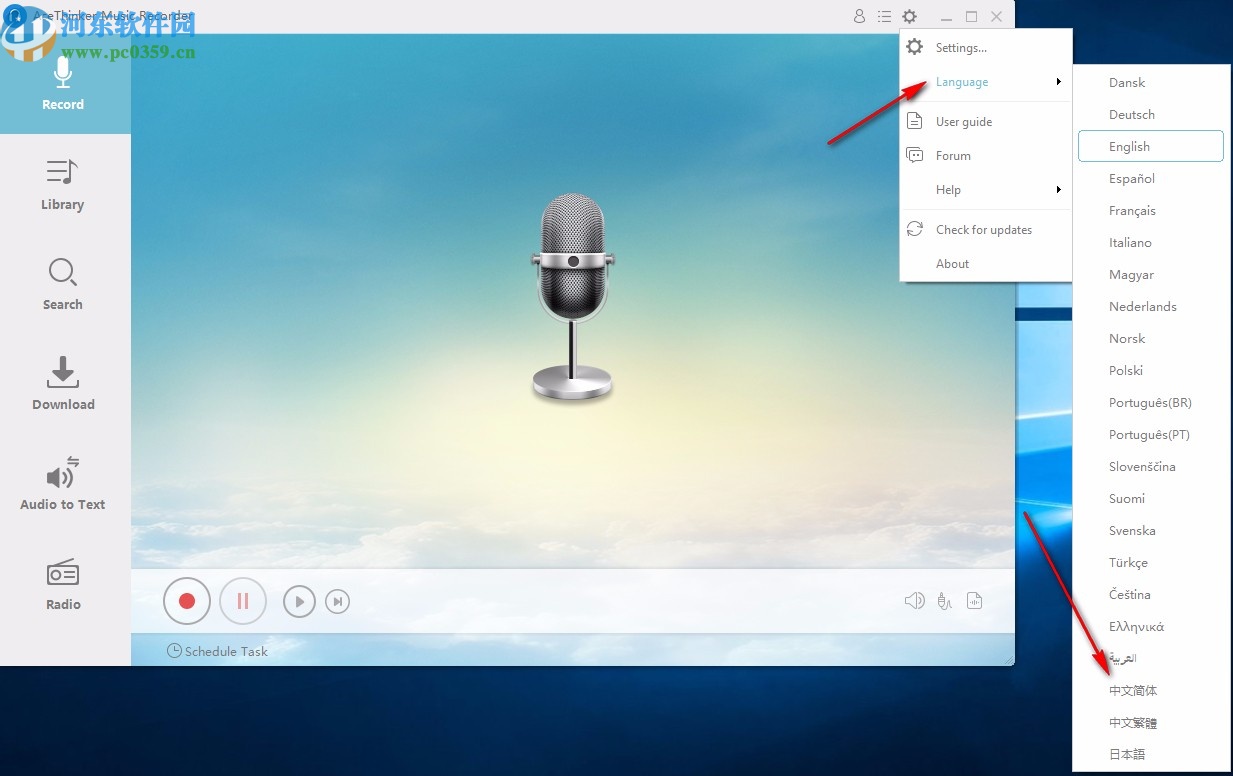Click the Help submenu arrow

(x=1058, y=190)
